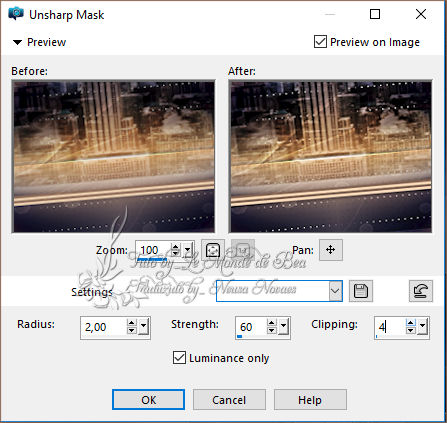
Task: Save preset using the floppy disk icon
Action: (361, 291)
